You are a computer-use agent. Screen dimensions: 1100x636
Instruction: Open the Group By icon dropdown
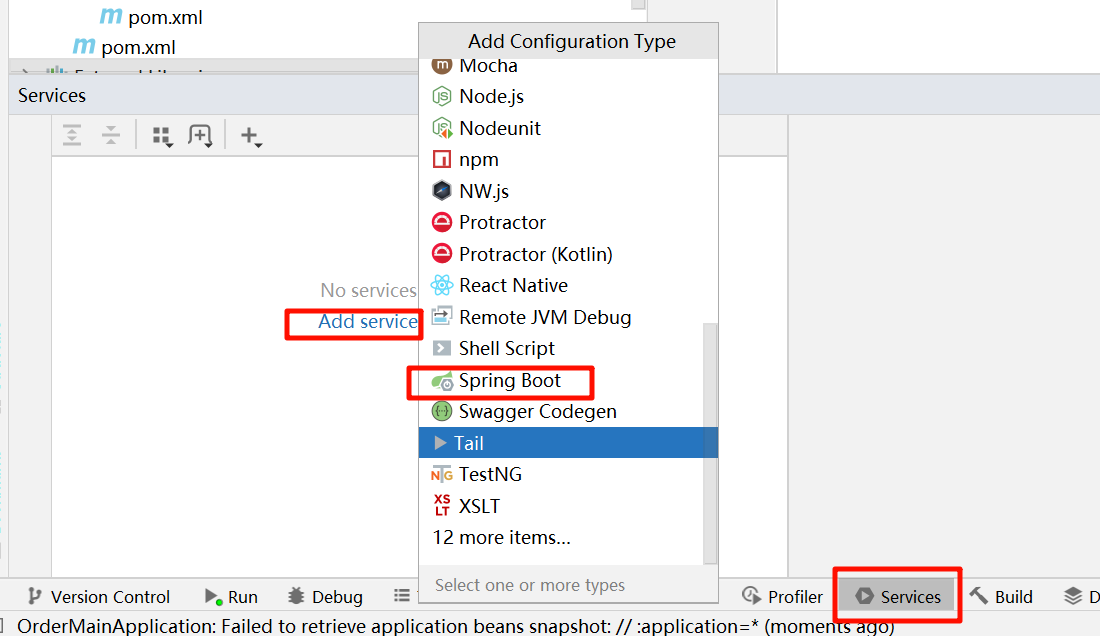point(163,136)
